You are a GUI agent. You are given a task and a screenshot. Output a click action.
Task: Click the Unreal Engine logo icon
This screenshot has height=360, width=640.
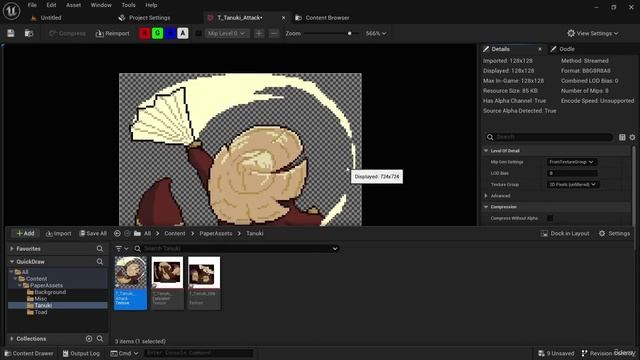(x=11, y=11)
